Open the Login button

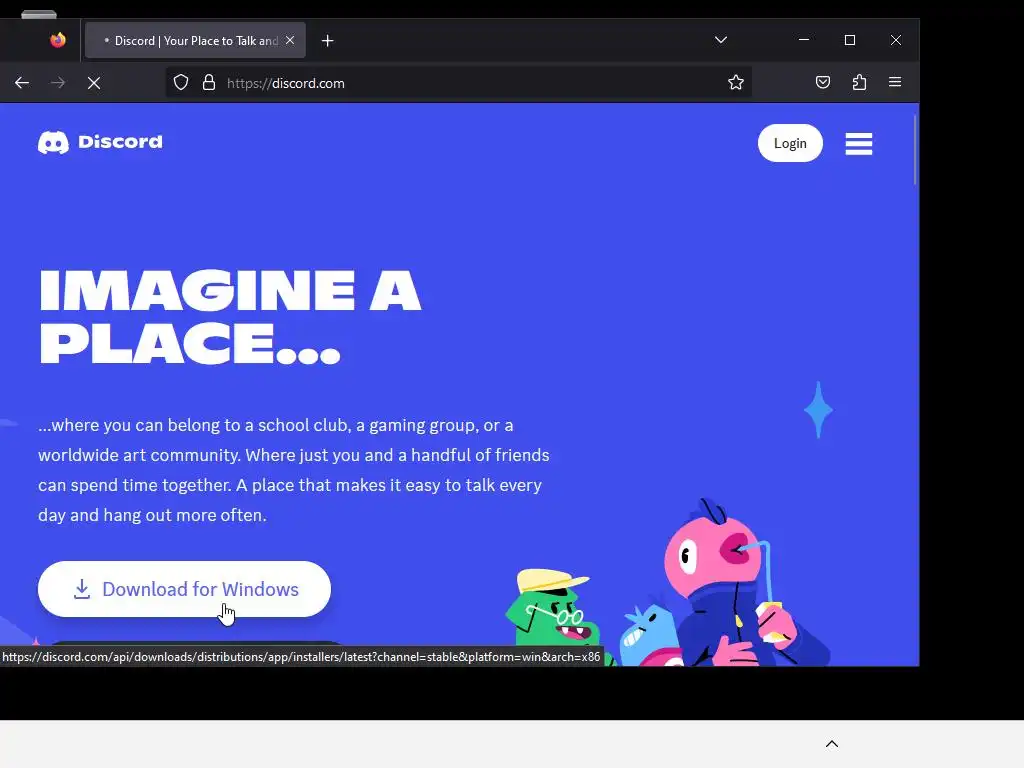(x=790, y=143)
